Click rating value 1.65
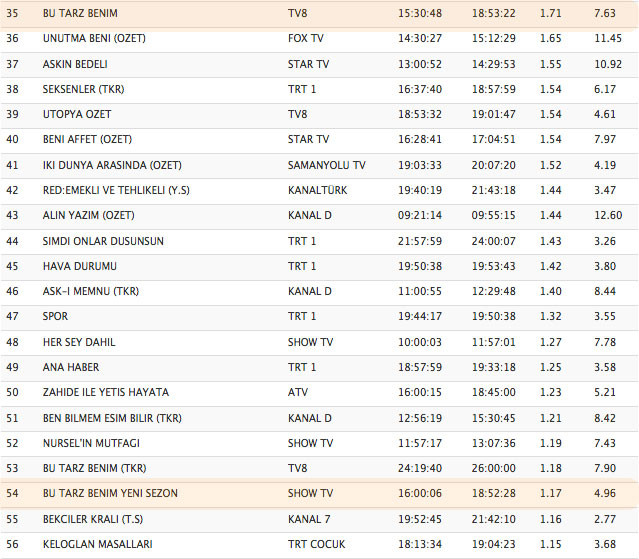This screenshot has width=639, height=559. click(551, 38)
